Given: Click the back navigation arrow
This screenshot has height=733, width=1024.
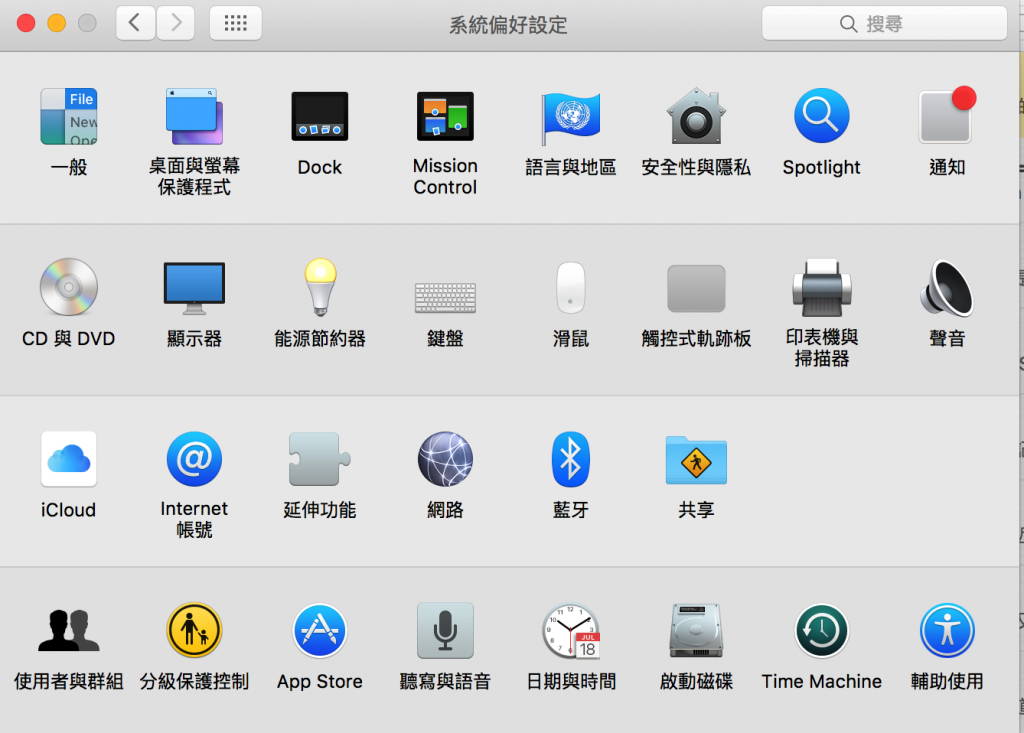Looking at the screenshot, I should (135, 24).
